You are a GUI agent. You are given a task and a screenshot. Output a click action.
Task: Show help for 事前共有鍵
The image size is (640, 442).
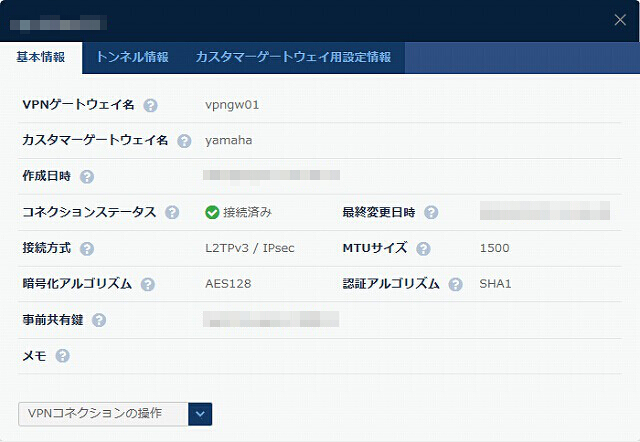point(99,320)
